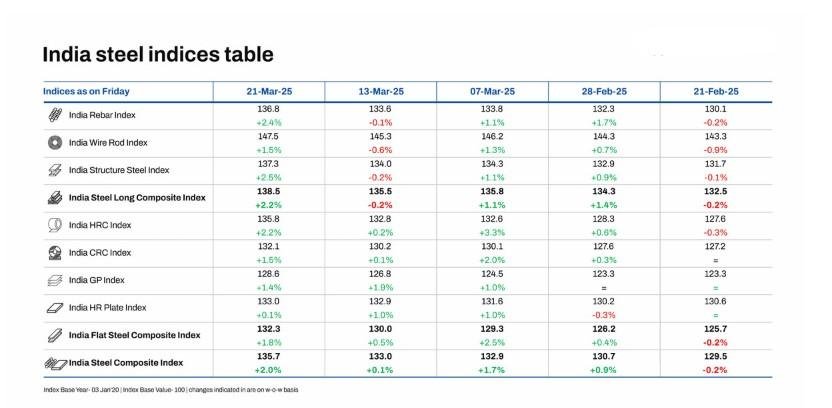Click the India Wire Rod Index icon
Image resolution: width=832 pixels, height=408 pixels.
click(x=56, y=143)
